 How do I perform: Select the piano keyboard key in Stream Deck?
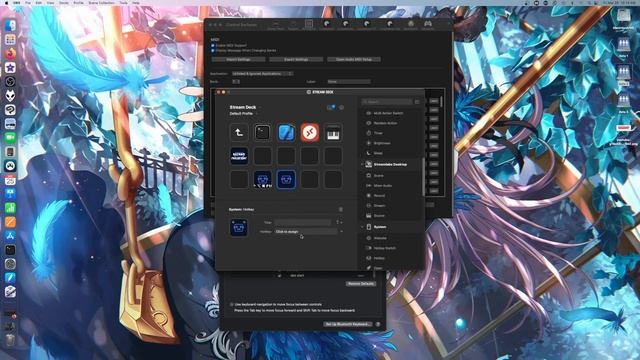coord(333,133)
